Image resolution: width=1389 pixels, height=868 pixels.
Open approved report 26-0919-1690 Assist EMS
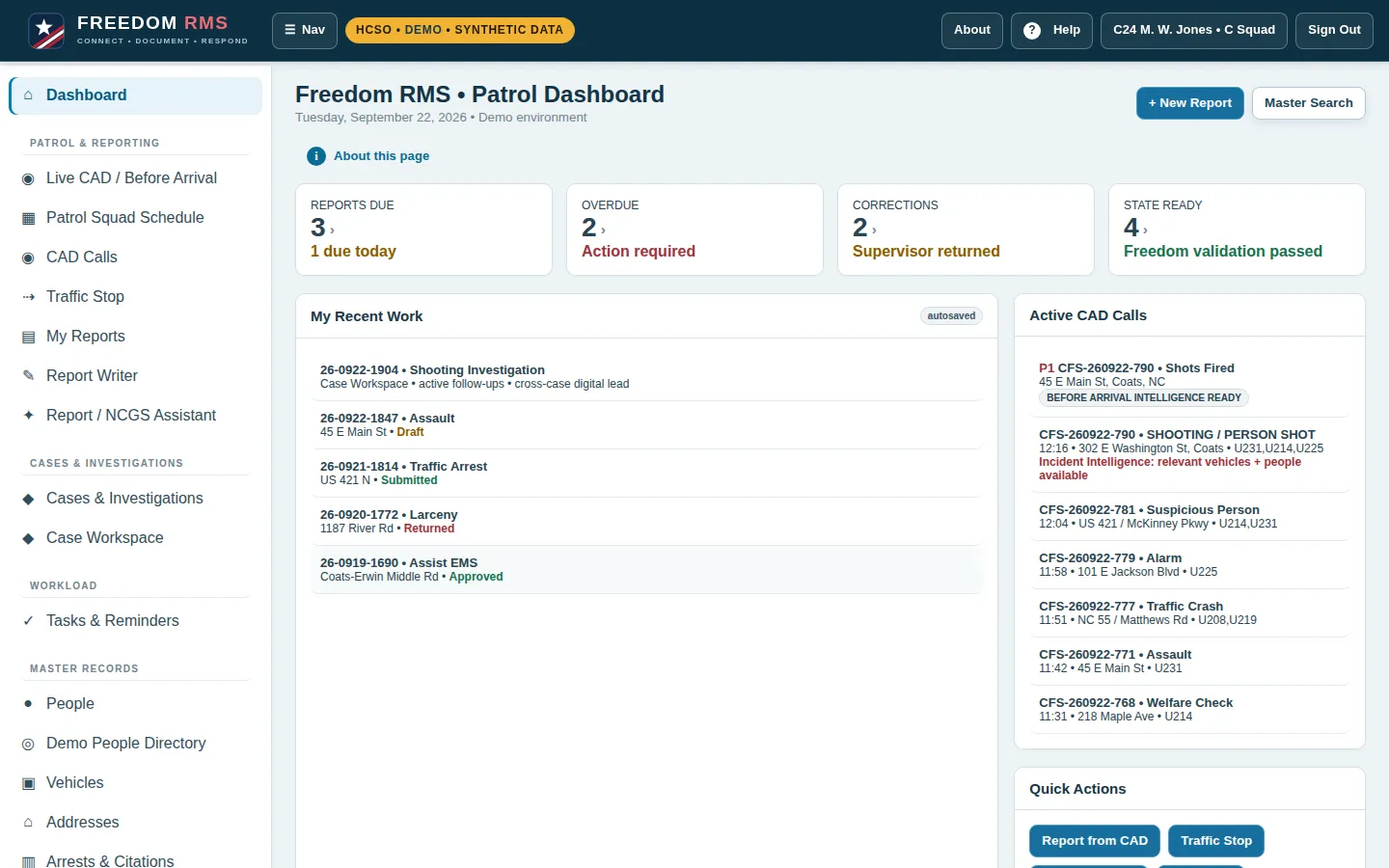(x=646, y=570)
